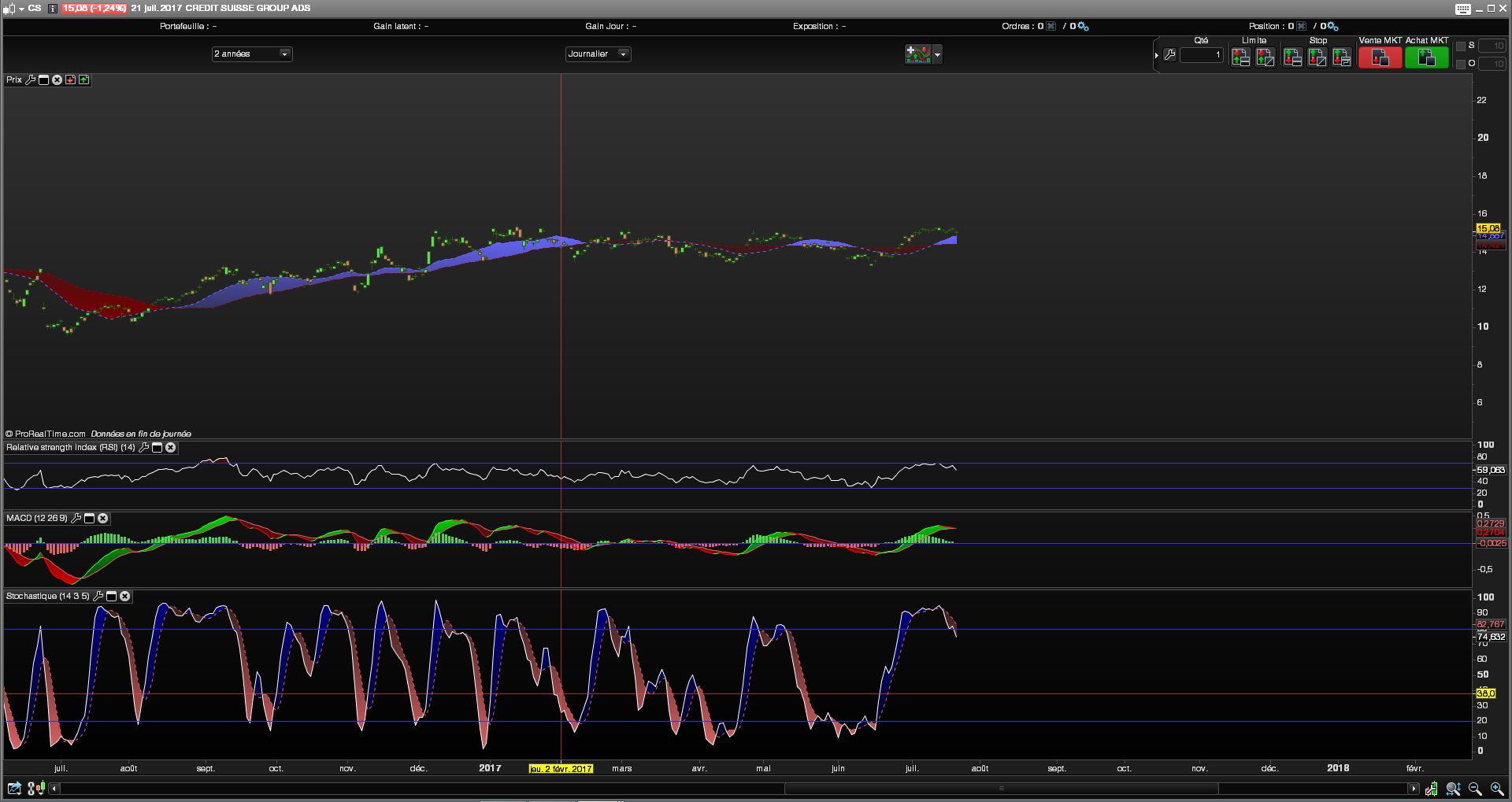Click the first Limite order icon
Viewport: 1512px width, 802px height.
coord(1241,57)
